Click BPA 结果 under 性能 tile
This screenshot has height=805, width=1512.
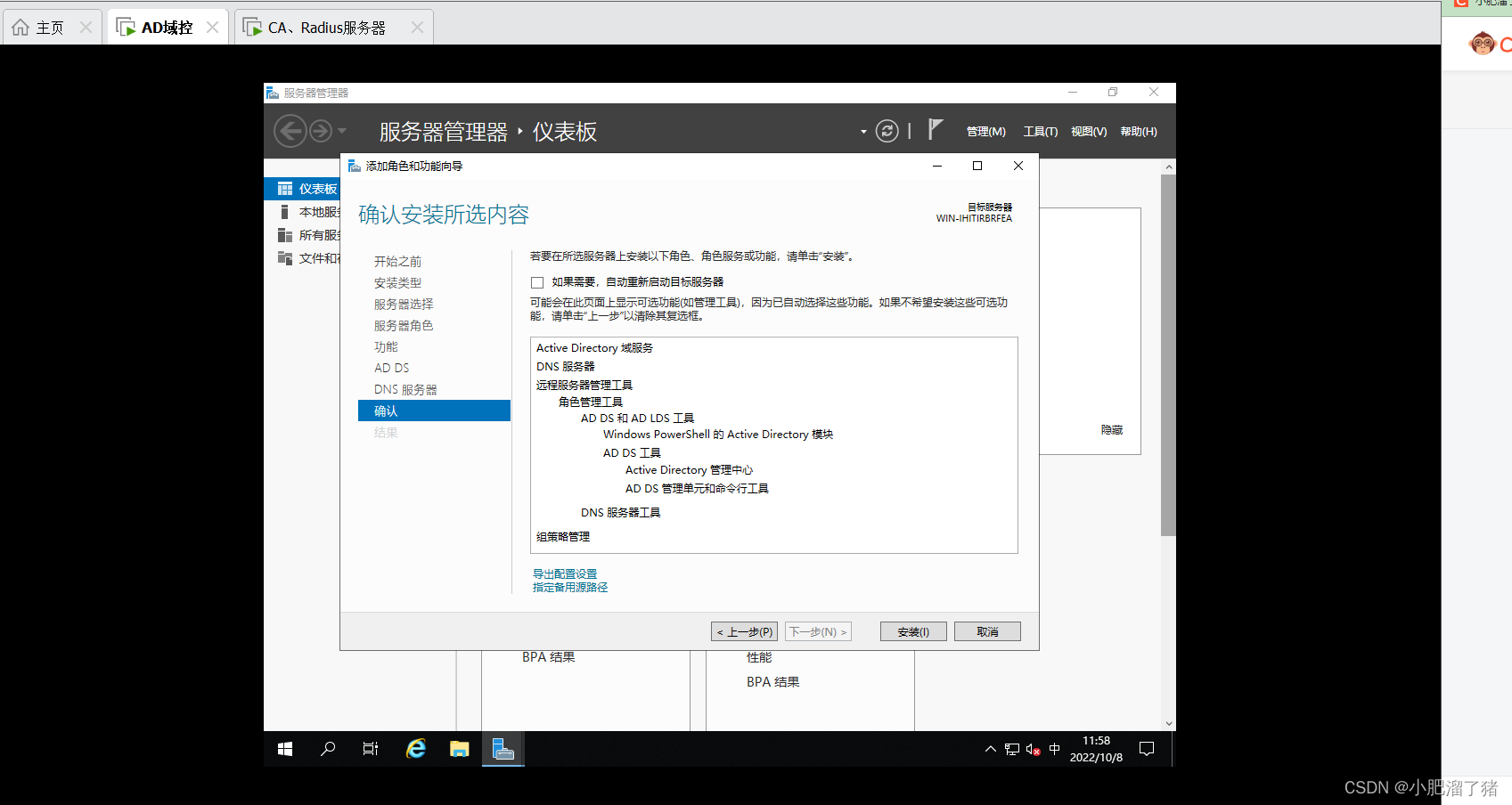pyautogui.click(x=773, y=682)
